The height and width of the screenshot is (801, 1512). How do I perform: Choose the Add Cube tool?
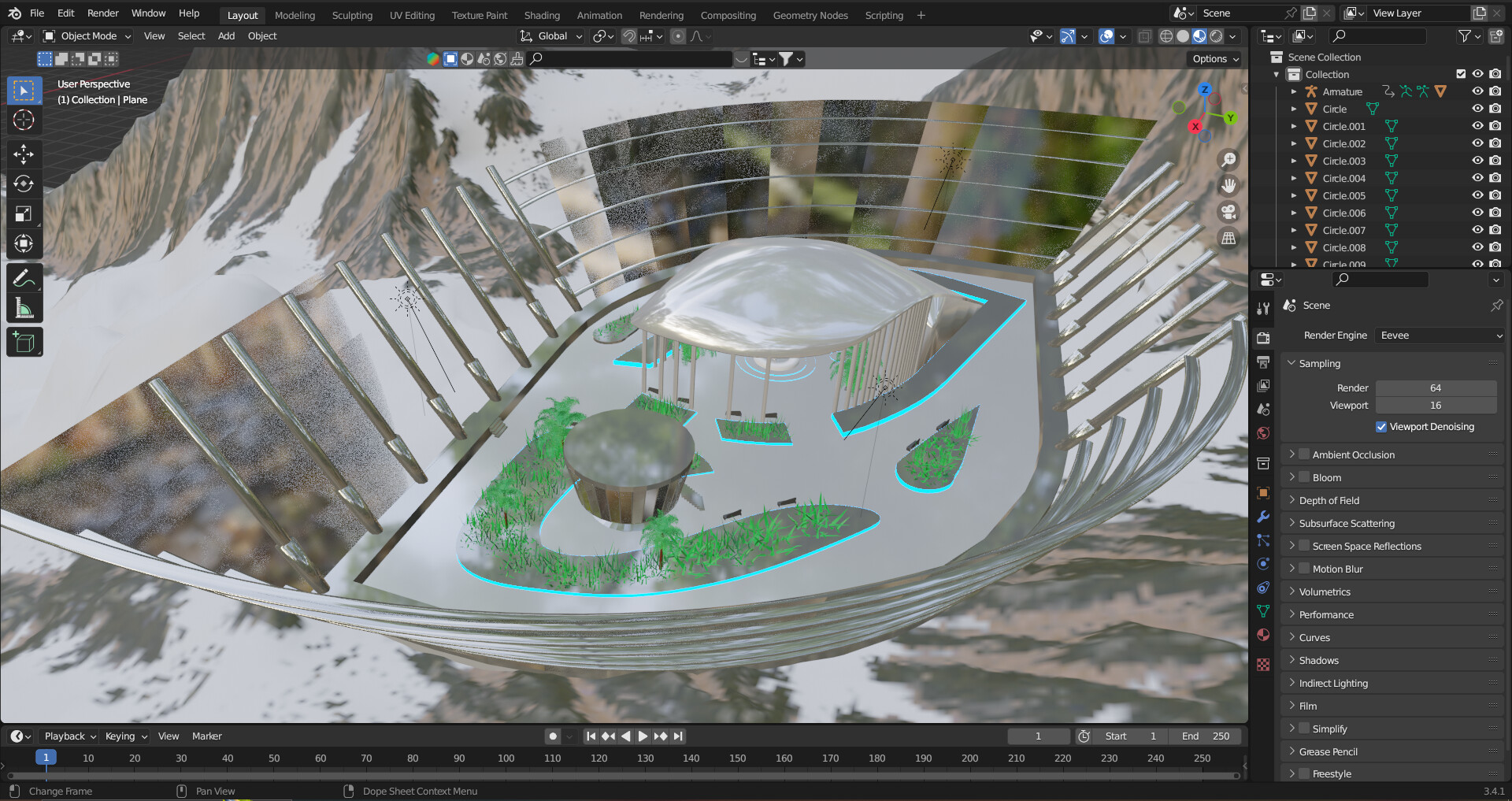[x=24, y=343]
